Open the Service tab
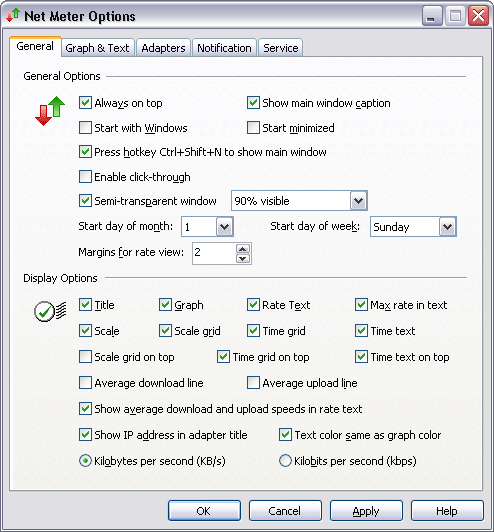Viewport: 494px width, 532px height. [x=281, y=48]
